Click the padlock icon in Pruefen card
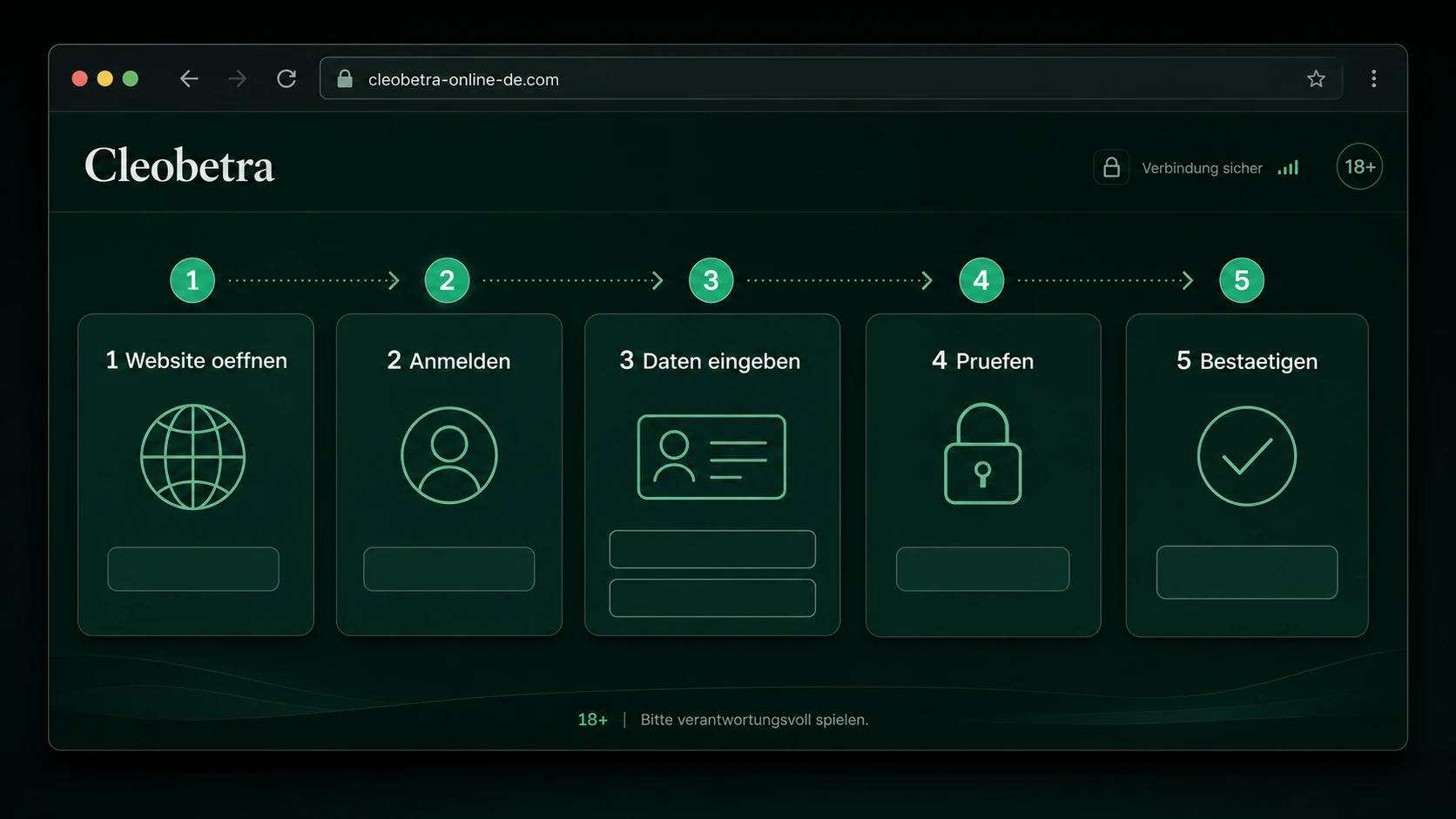 click(982, 453)
